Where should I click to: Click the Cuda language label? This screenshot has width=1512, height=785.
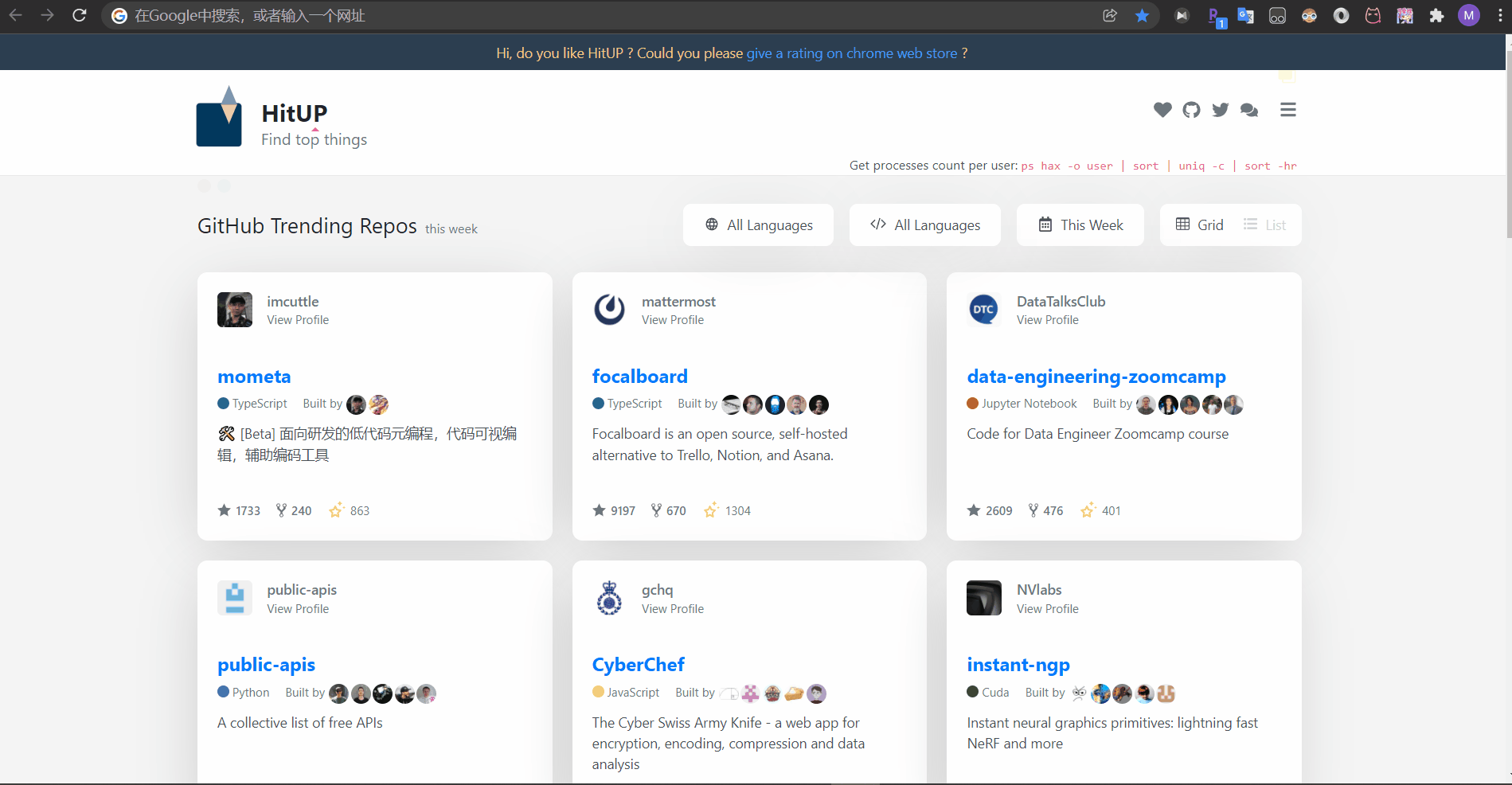995,693
